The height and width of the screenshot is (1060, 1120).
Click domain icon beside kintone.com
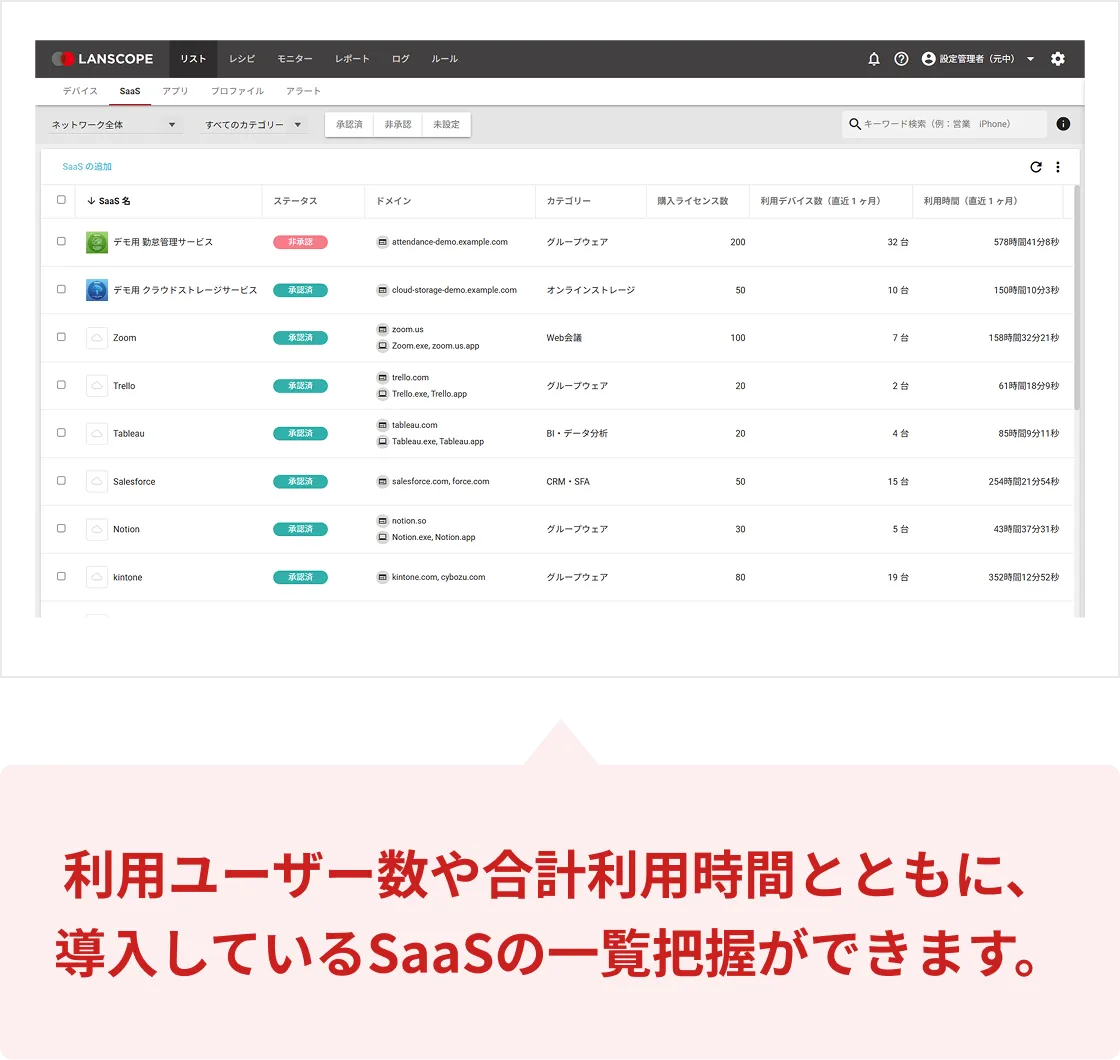coord(382,577)
